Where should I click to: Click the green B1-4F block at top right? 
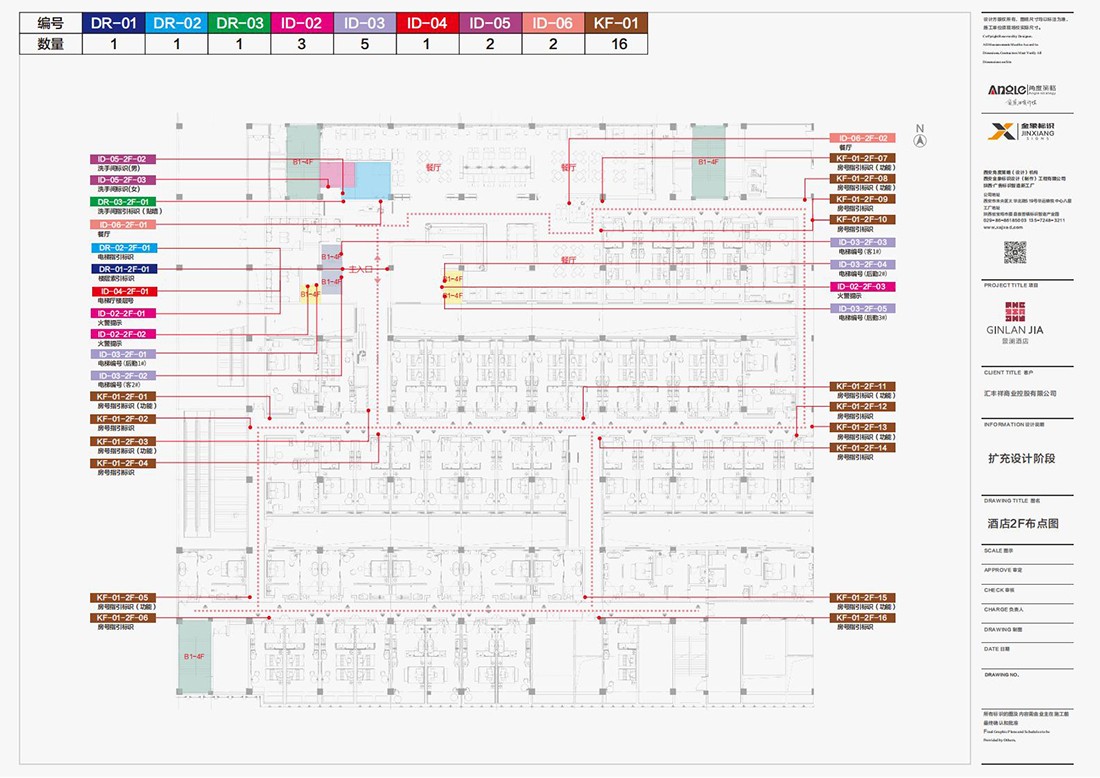tap(708, 161)
